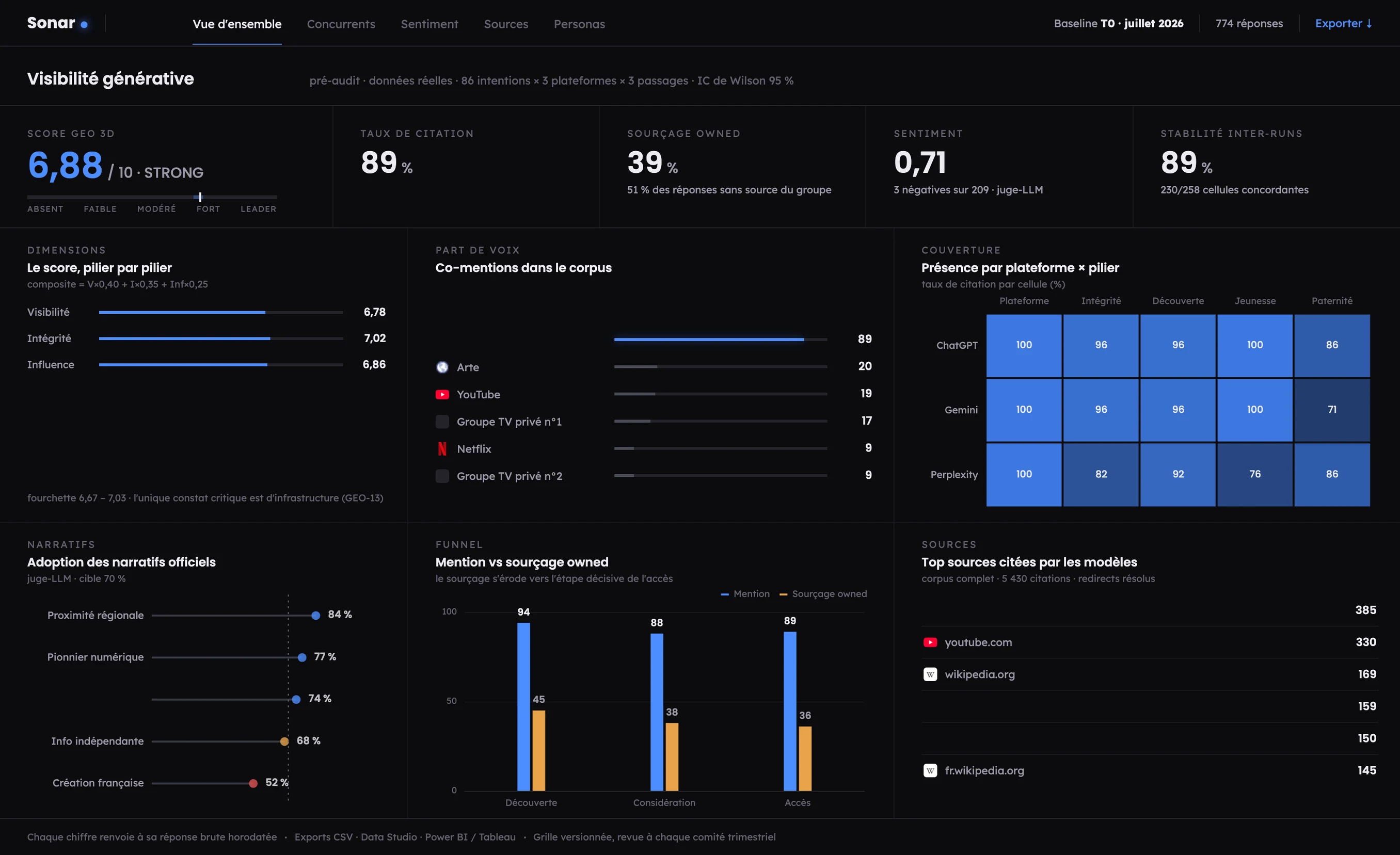Click the Visibilité progress bar
The width and height of the screenshot is (1400, 855).
point(221,312)
